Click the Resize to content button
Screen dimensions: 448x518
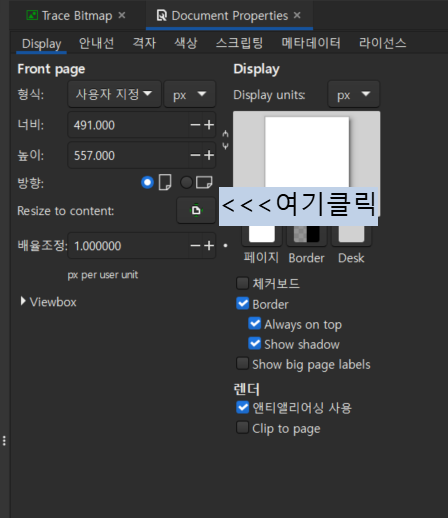tap(196, 210)
